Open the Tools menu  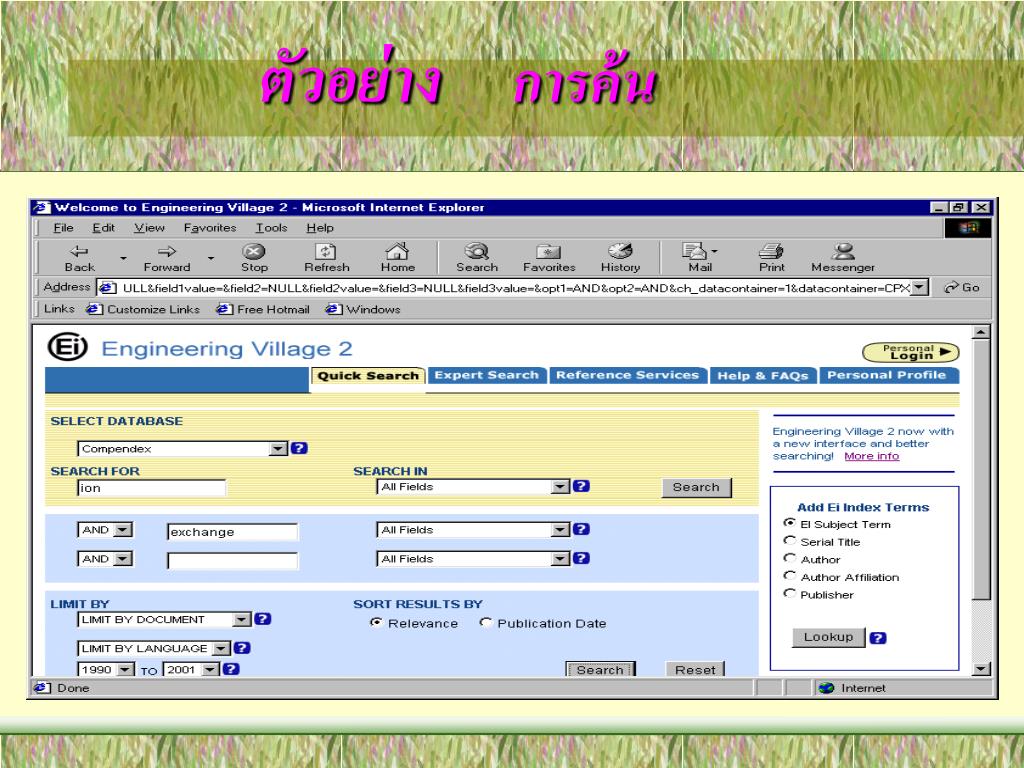tap(271, 228)
